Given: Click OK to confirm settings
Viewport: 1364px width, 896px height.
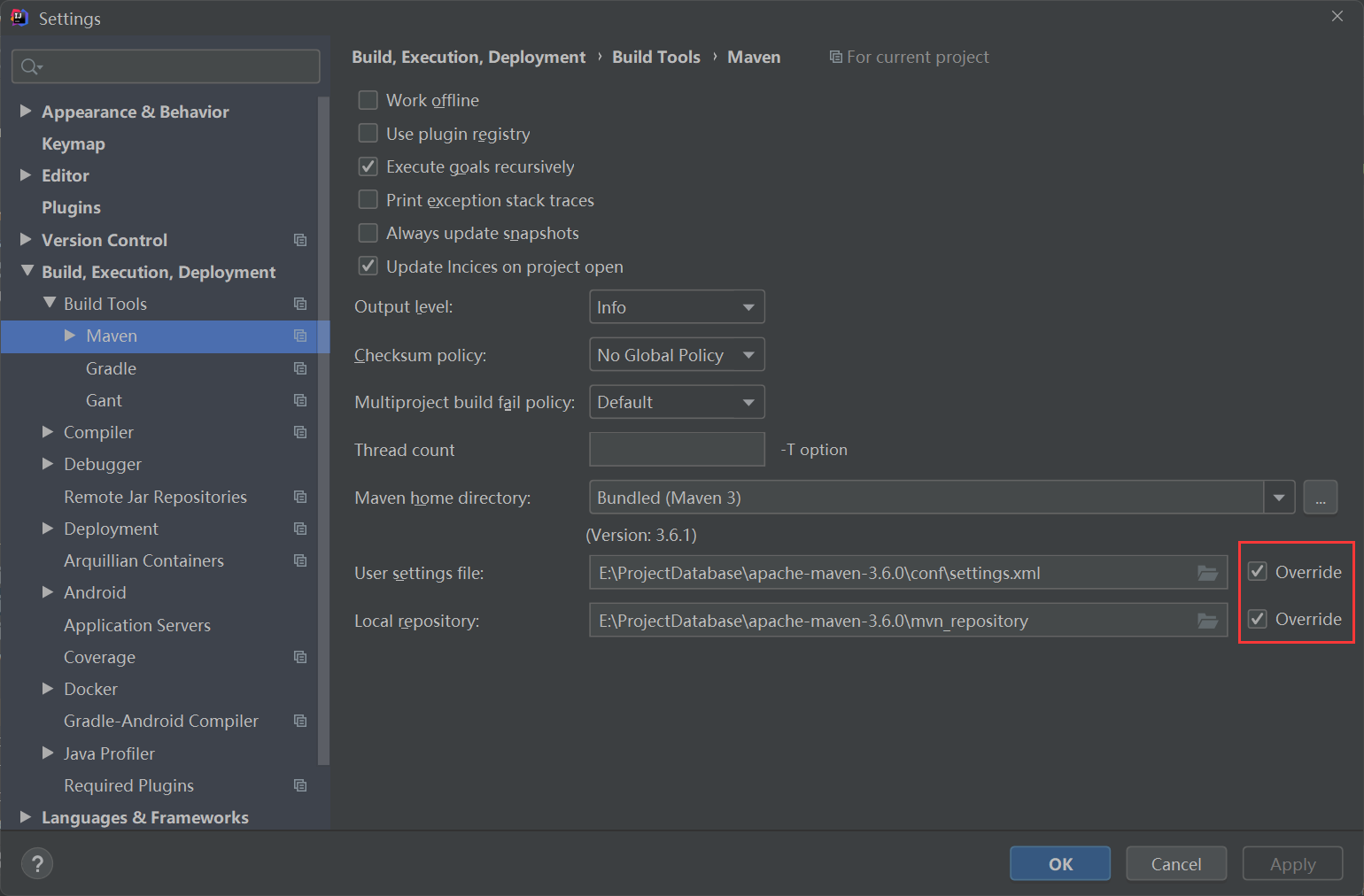Looking at the screenshot, I should 1060,864.
